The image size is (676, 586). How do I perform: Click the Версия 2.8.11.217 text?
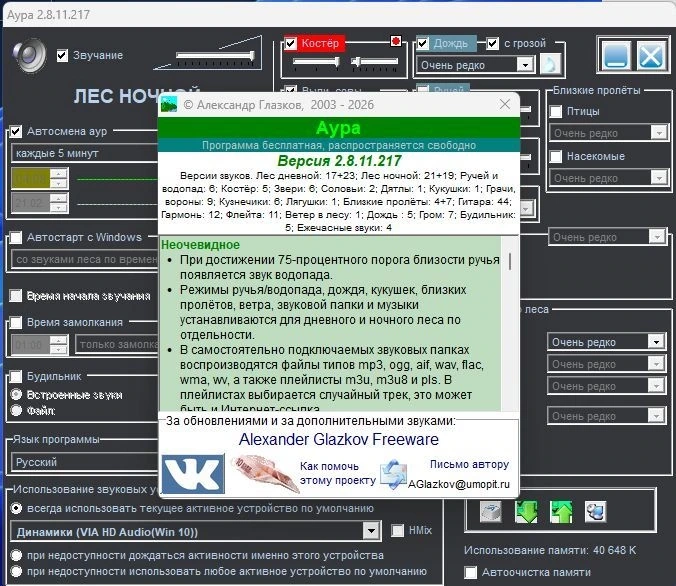[x=339, y=161]
